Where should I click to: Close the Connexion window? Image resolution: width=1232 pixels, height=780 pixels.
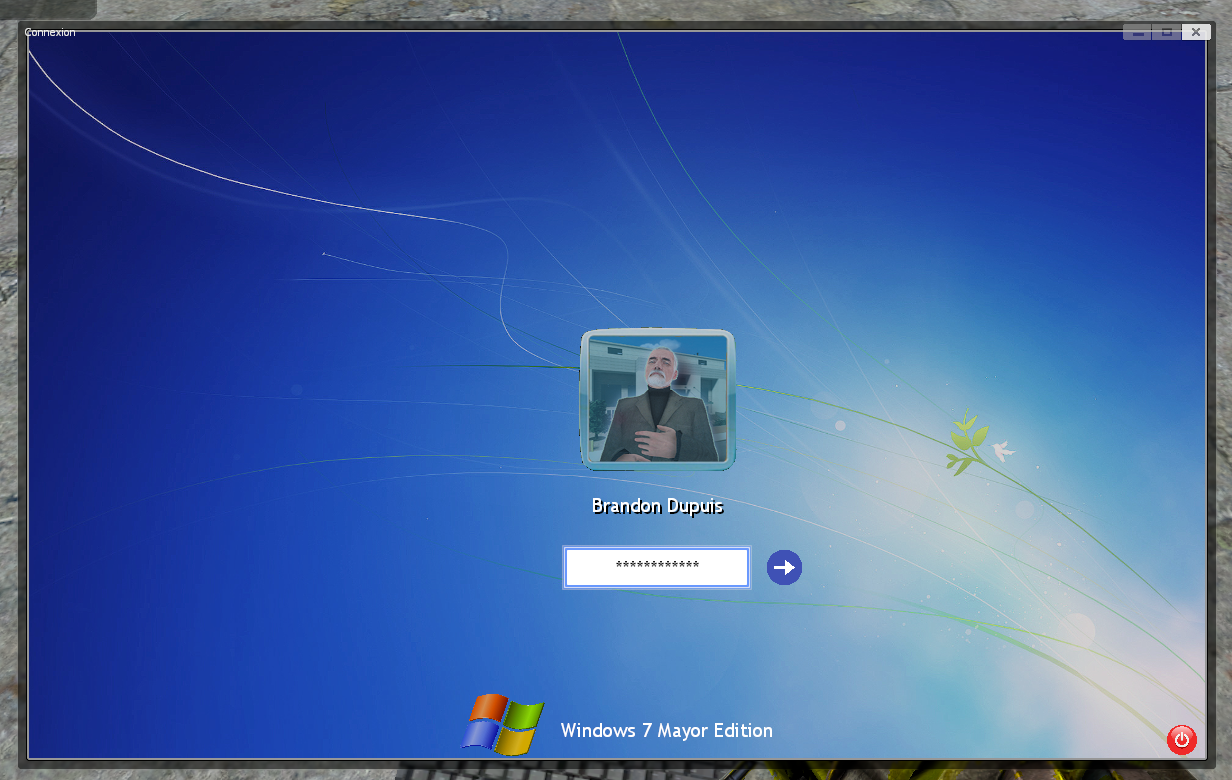pos(1195,32)
